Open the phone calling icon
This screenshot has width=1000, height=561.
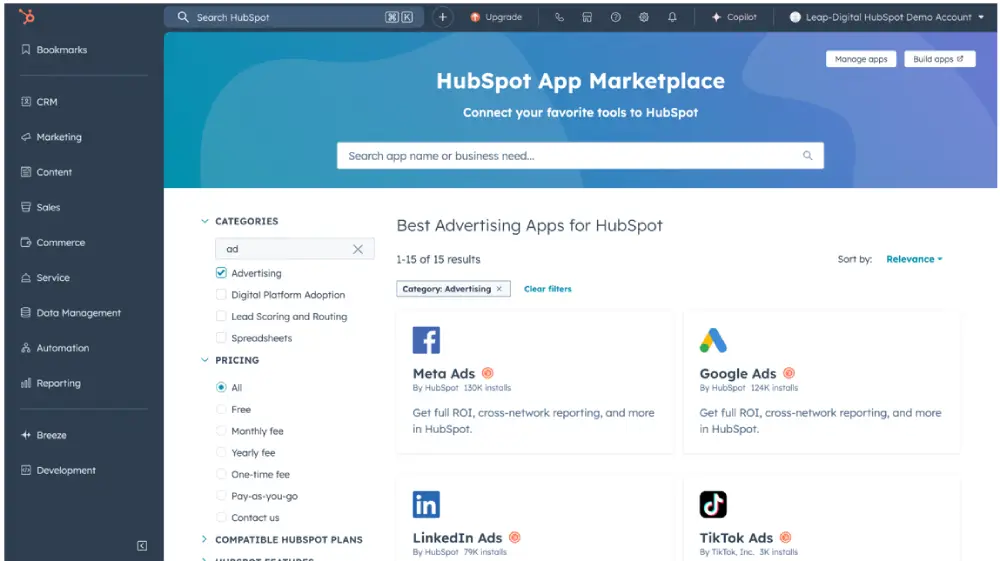[559, 17]
